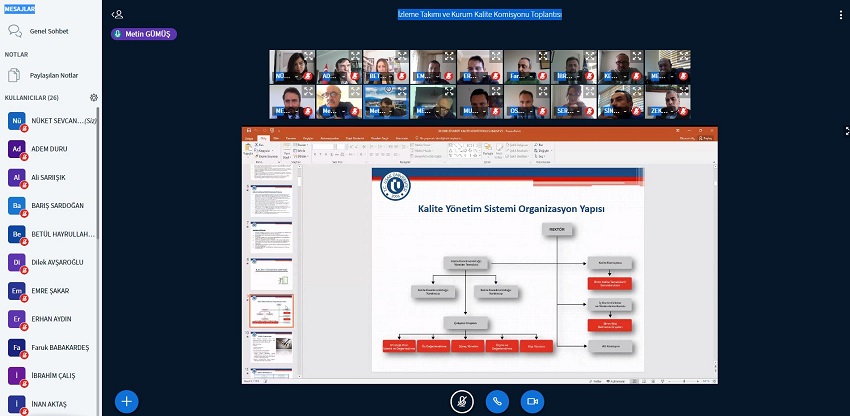
Task: Unmute the microphone in the bottom bar
Action: click(461, 401)
